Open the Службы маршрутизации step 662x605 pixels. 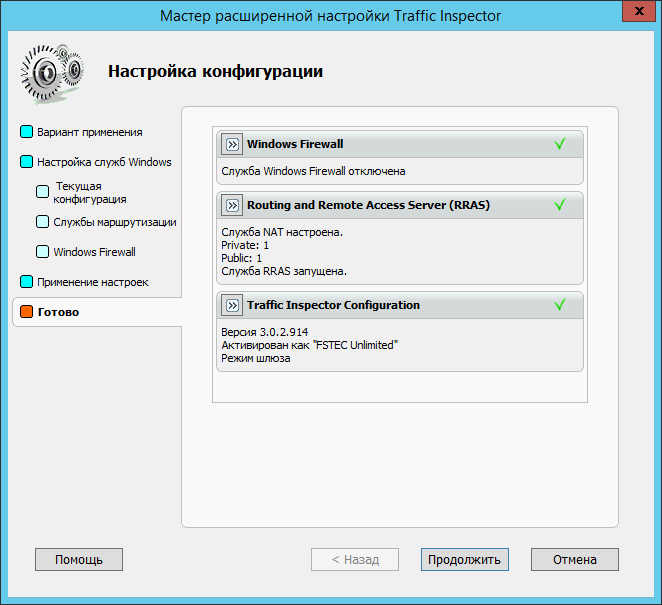(x=115, y=222)
